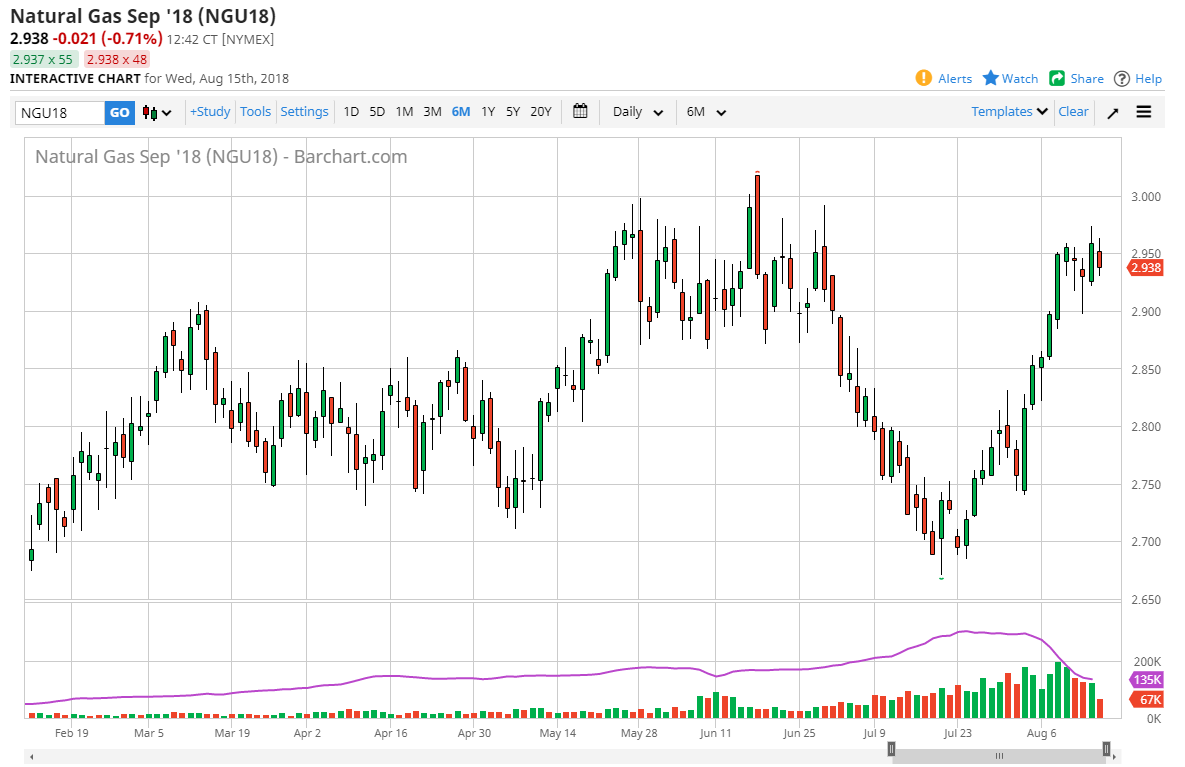This screenshot has height=767, width=1185.
Task: Select the 1Y time range
Action: (488, 112)
